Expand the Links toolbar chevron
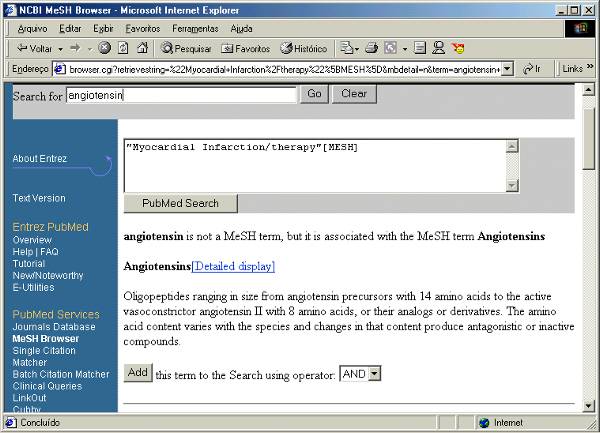Viewport: 600px width, 433px height. [x=590, y=67]
